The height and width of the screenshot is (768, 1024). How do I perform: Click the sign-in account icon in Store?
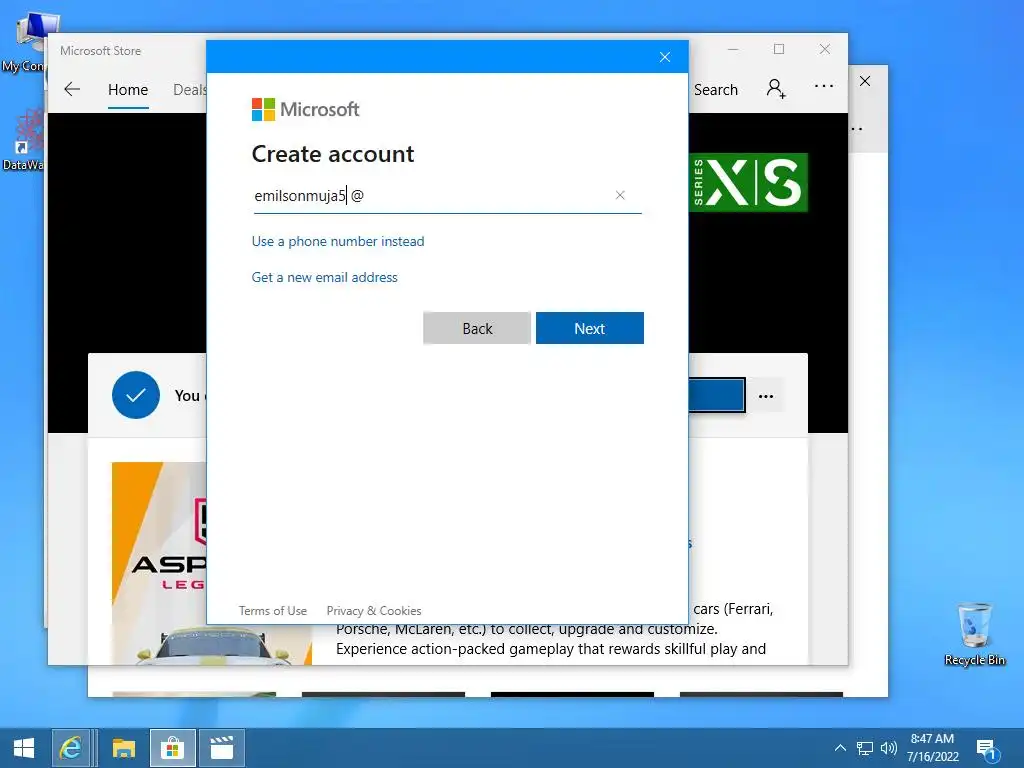pyautogui.click(x=776, y=88)
